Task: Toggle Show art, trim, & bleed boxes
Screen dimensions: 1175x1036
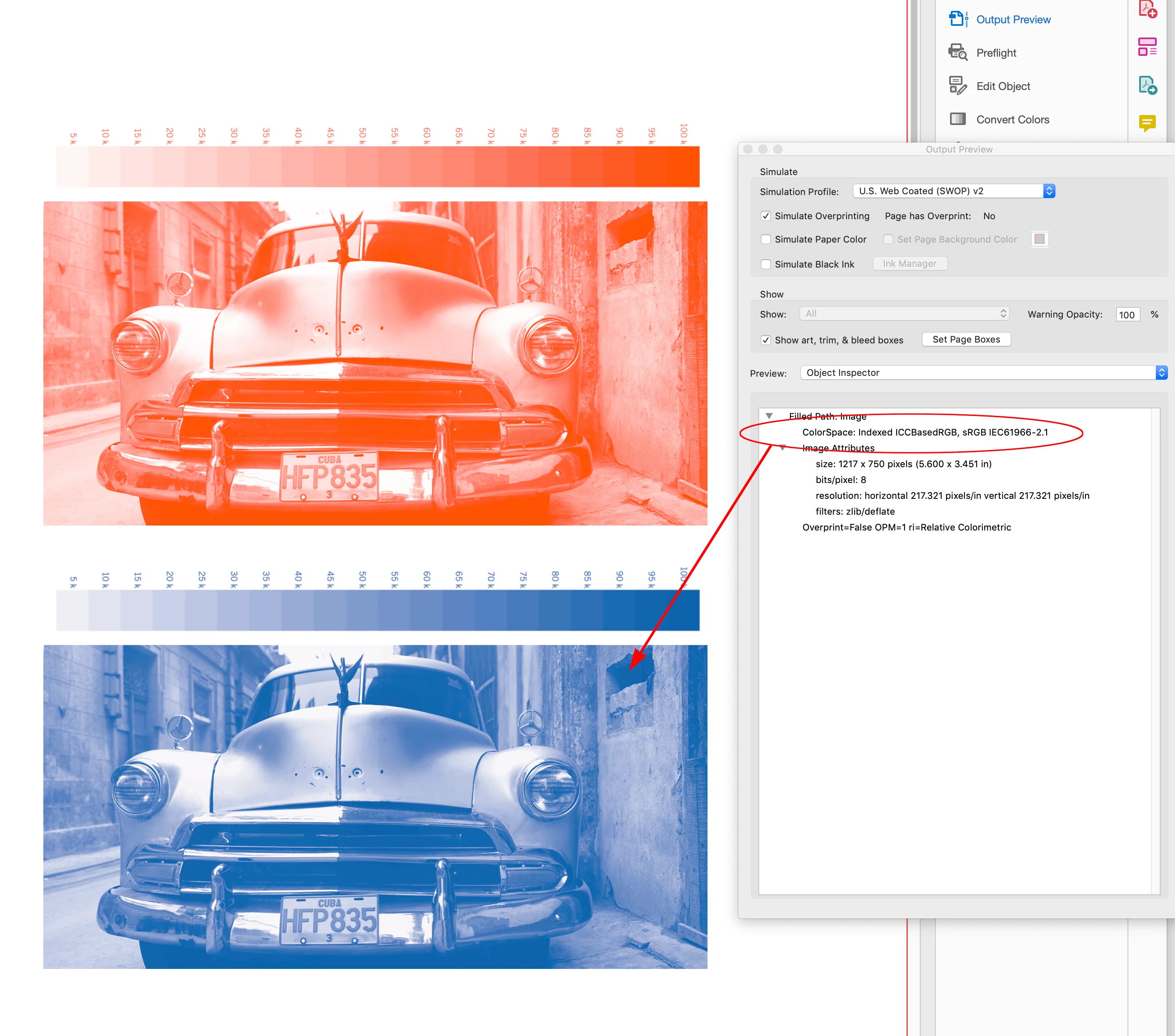Action: point(766,340)
